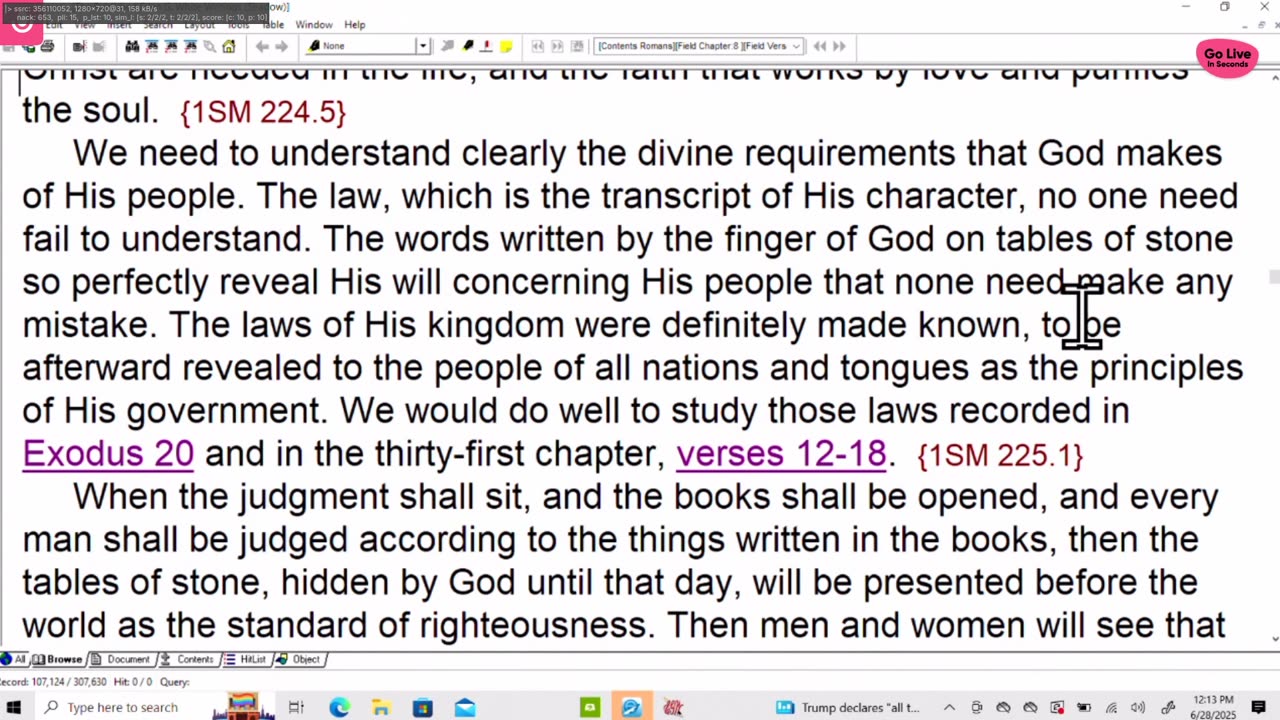
Task: Open the Mail app from taskbar
Action: pyautogui.click(x=465, y=707)
